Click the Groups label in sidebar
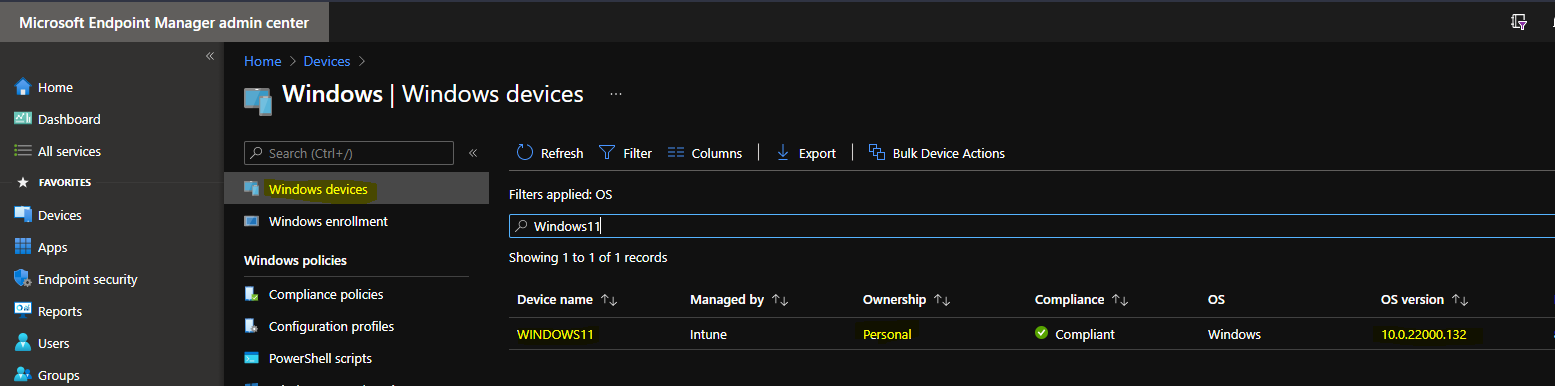1555x386 pixels. (x=58, y=375)
